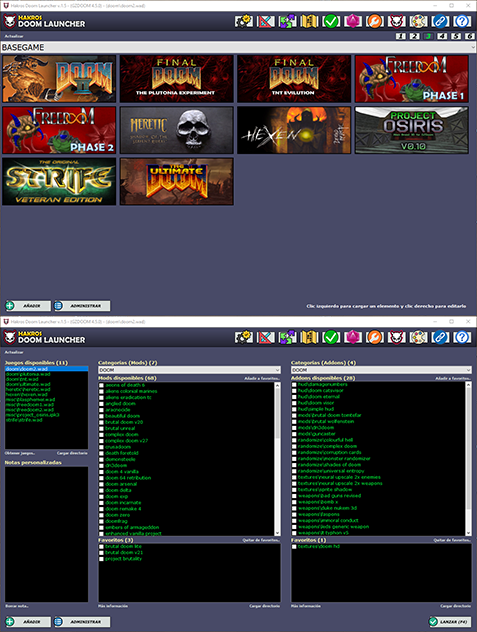Screen dimensions: 477x632
Task: Switch to view number 1 in upper window
Action: [401, 36]
